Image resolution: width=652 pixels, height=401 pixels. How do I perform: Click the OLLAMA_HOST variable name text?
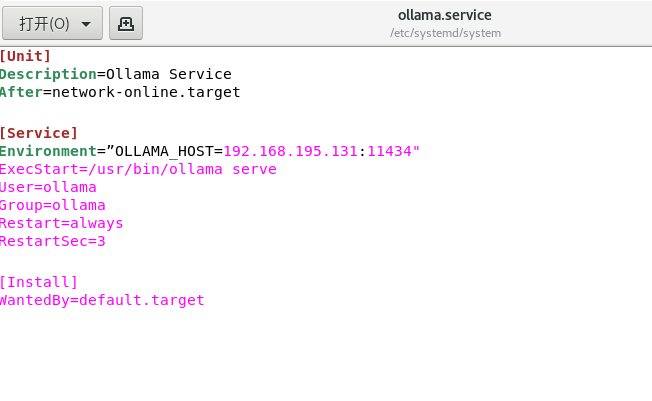click(x=164, y=151)
